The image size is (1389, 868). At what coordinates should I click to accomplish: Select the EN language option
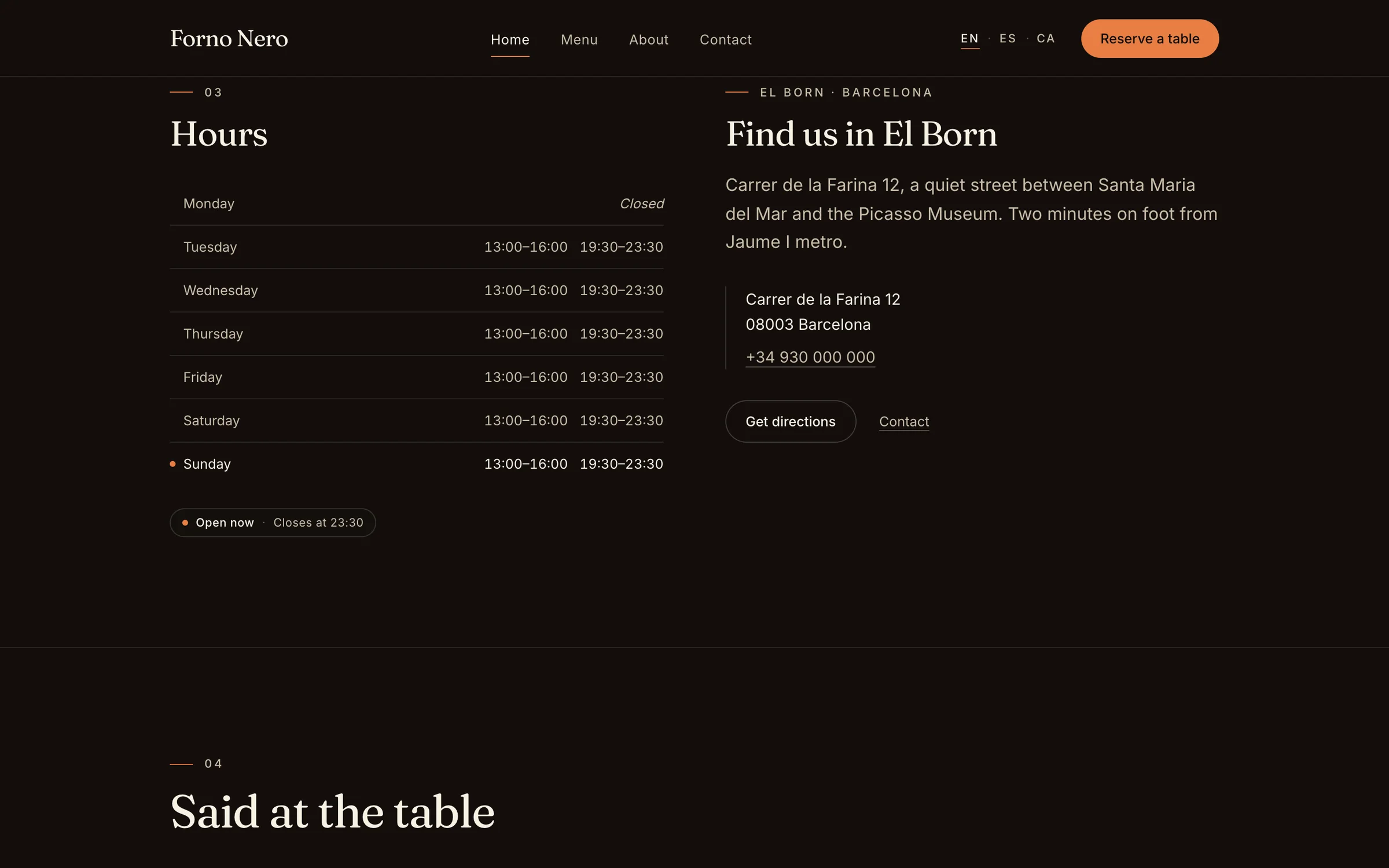point(970,39)
